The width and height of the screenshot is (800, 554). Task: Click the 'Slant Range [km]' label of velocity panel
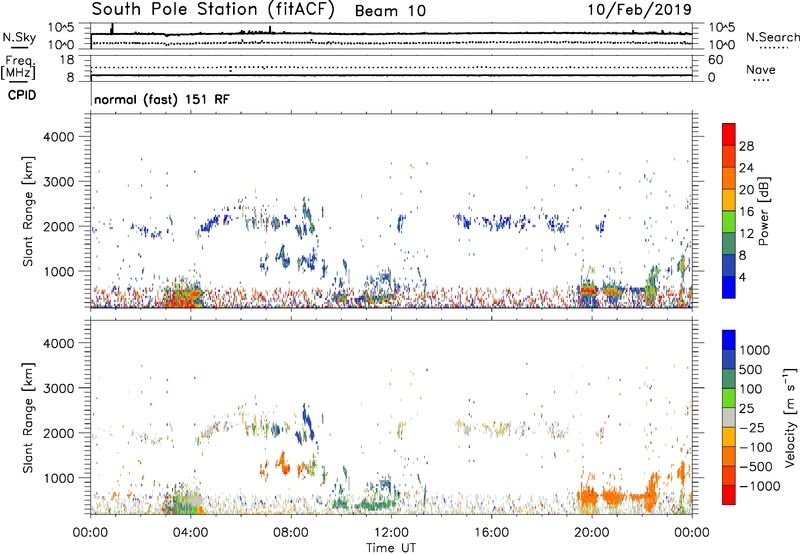point(28,417)
